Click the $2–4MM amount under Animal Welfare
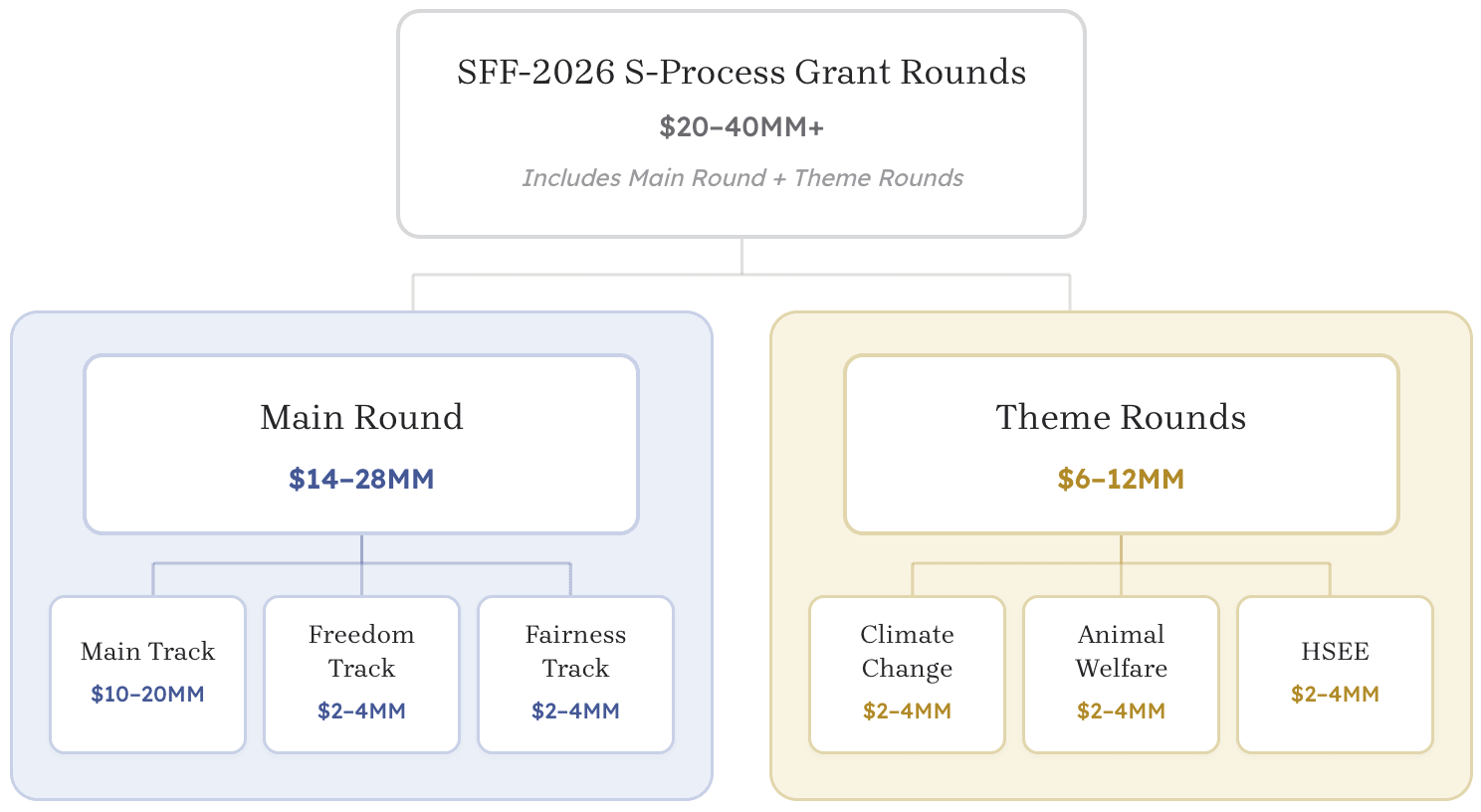 click(x=1121, y=711)
